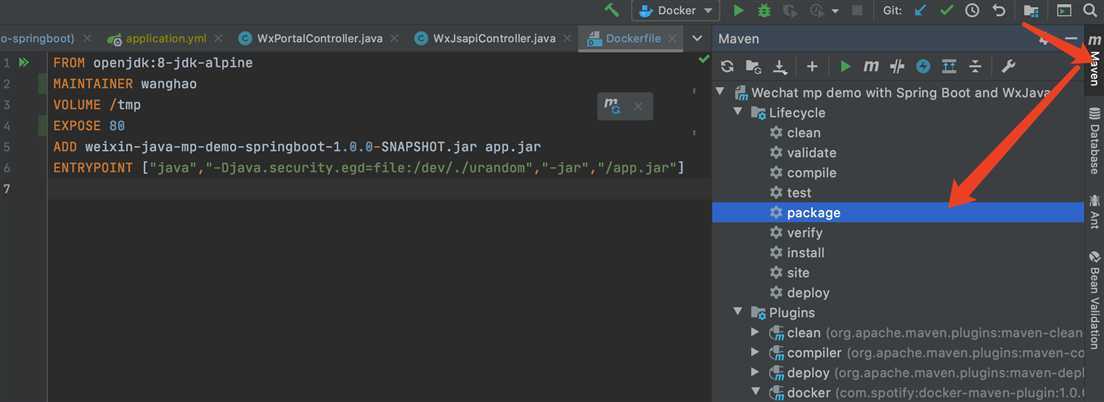
Task: Click Load Maven Changes floating icon
Action: tap(612, 106)
